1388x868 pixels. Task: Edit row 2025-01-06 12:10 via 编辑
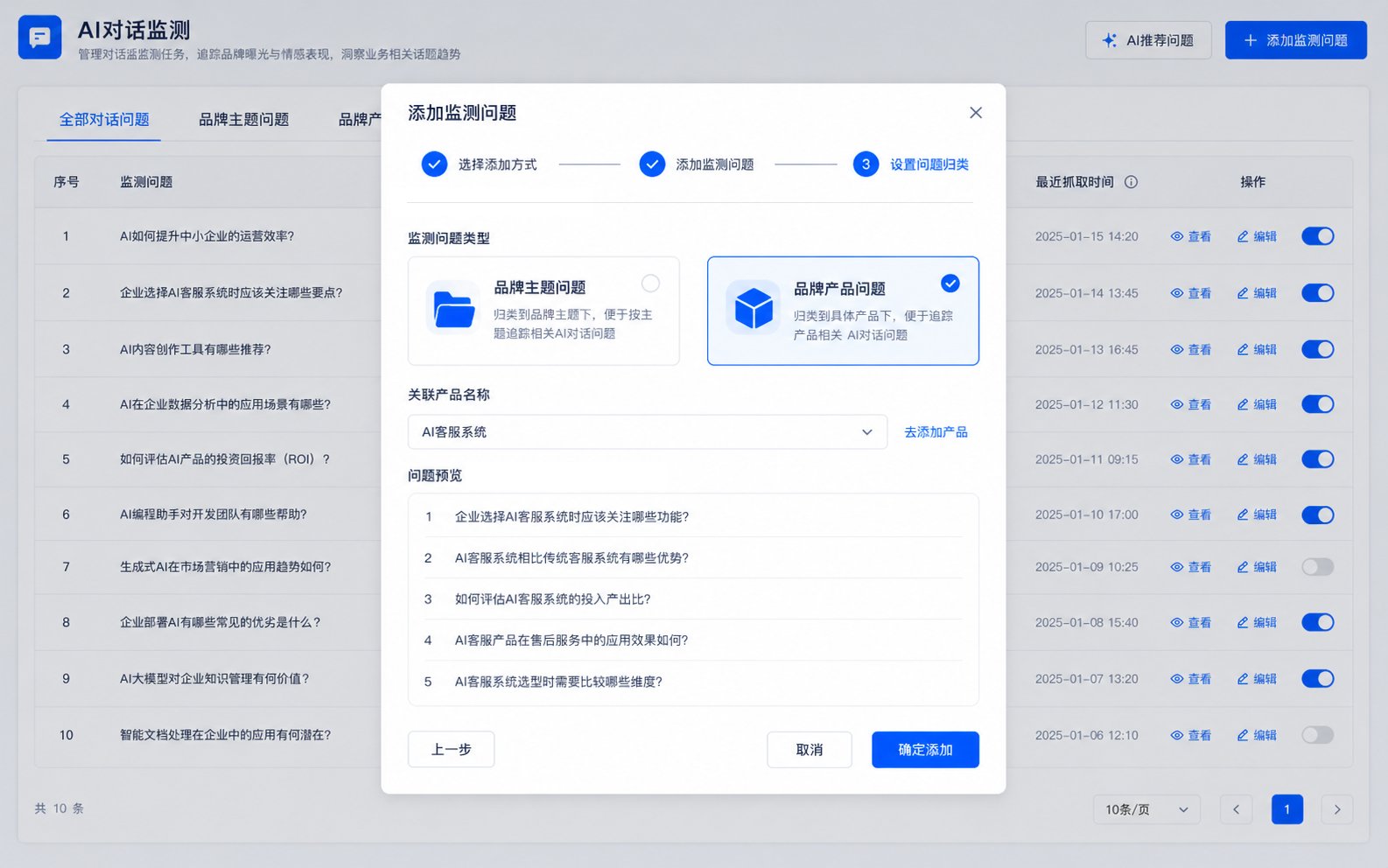(1257, 735)
